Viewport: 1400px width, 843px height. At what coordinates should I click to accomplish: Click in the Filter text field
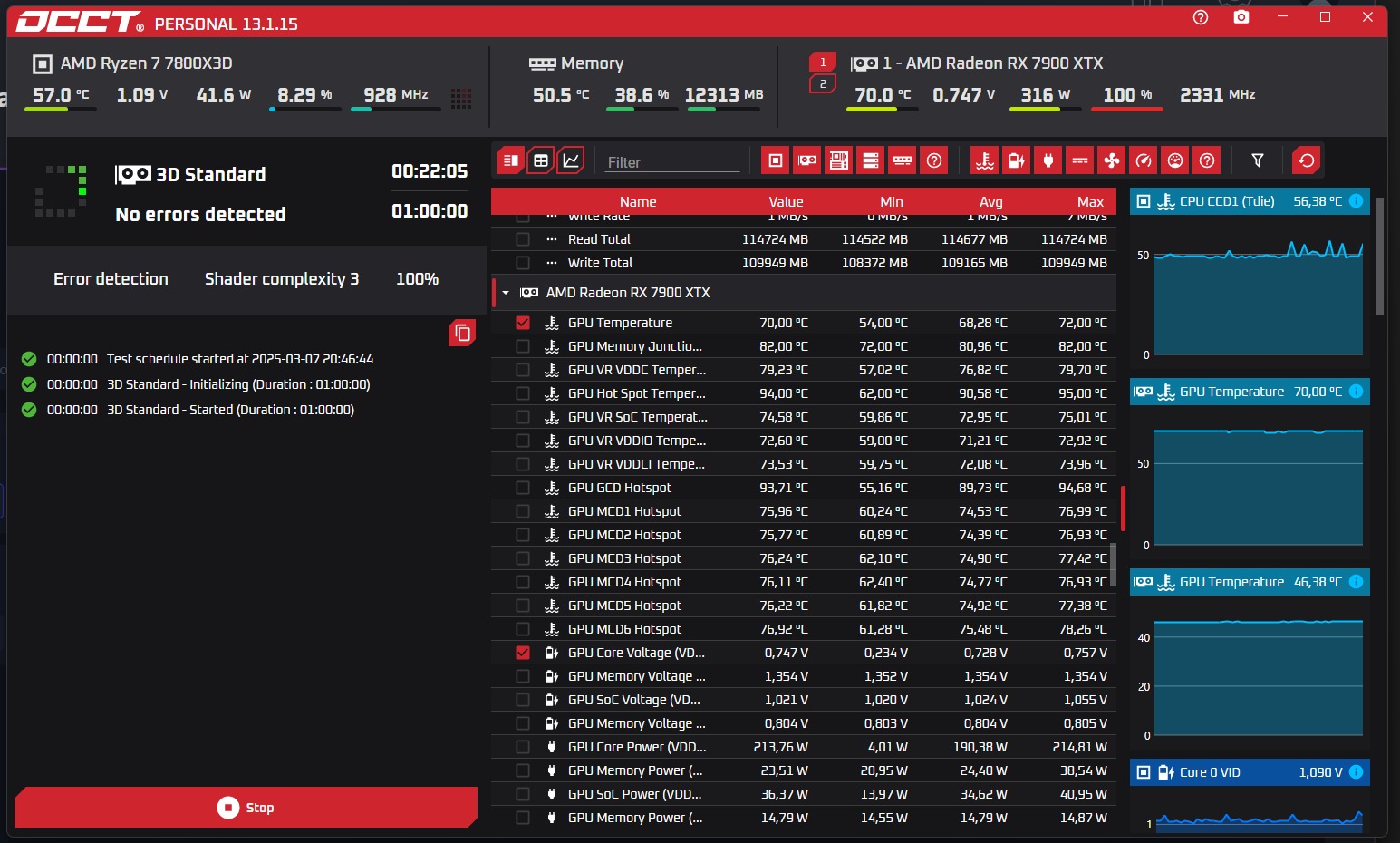[x=672, y=162]
